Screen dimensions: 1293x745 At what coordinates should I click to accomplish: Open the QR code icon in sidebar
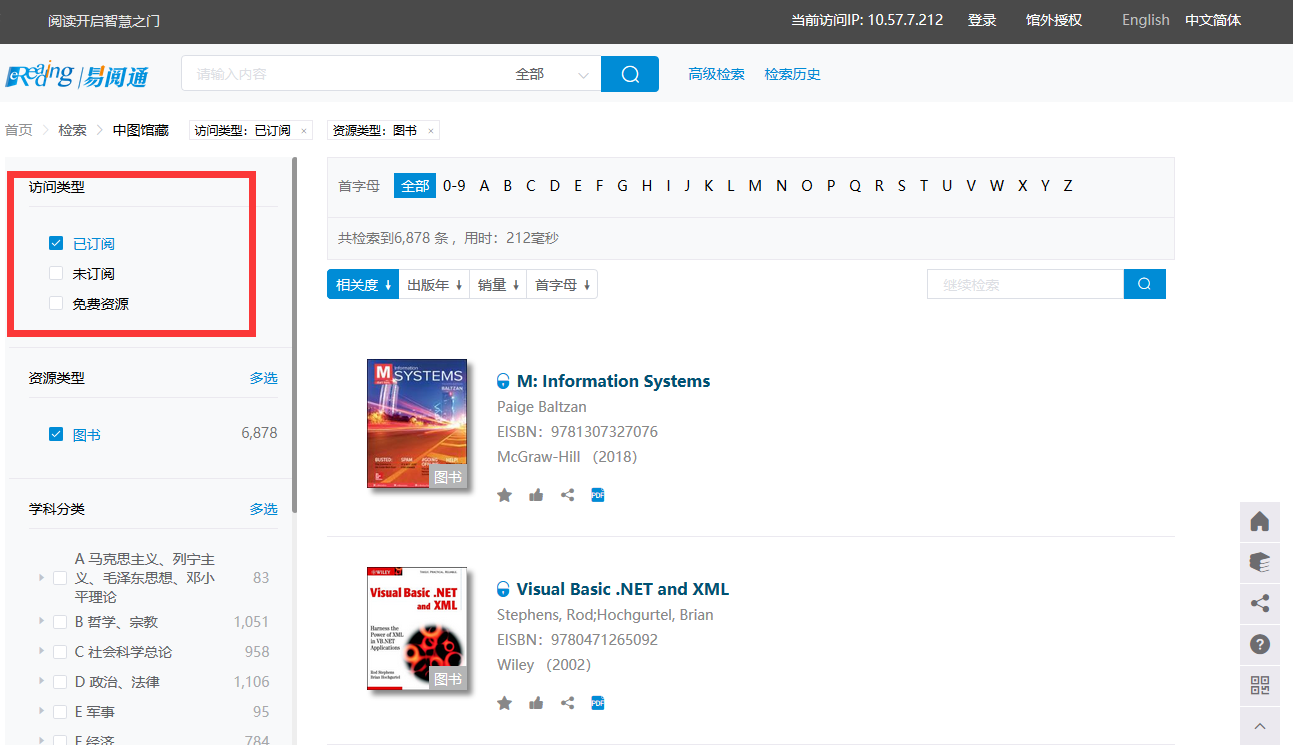pyautogui.click(x=1260, y=685)
